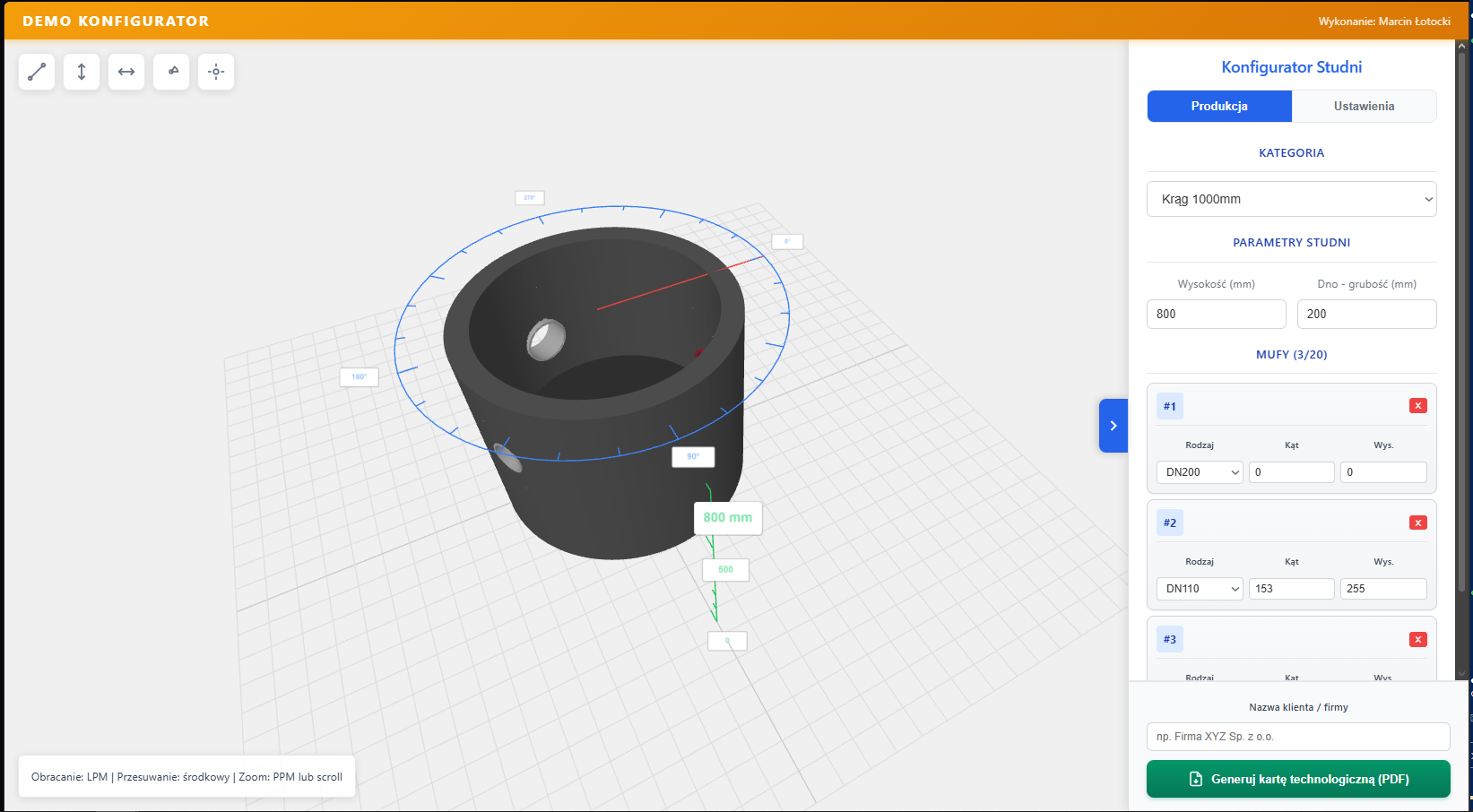Click the DEMO KONFIGURATOR title

(116, 22)
